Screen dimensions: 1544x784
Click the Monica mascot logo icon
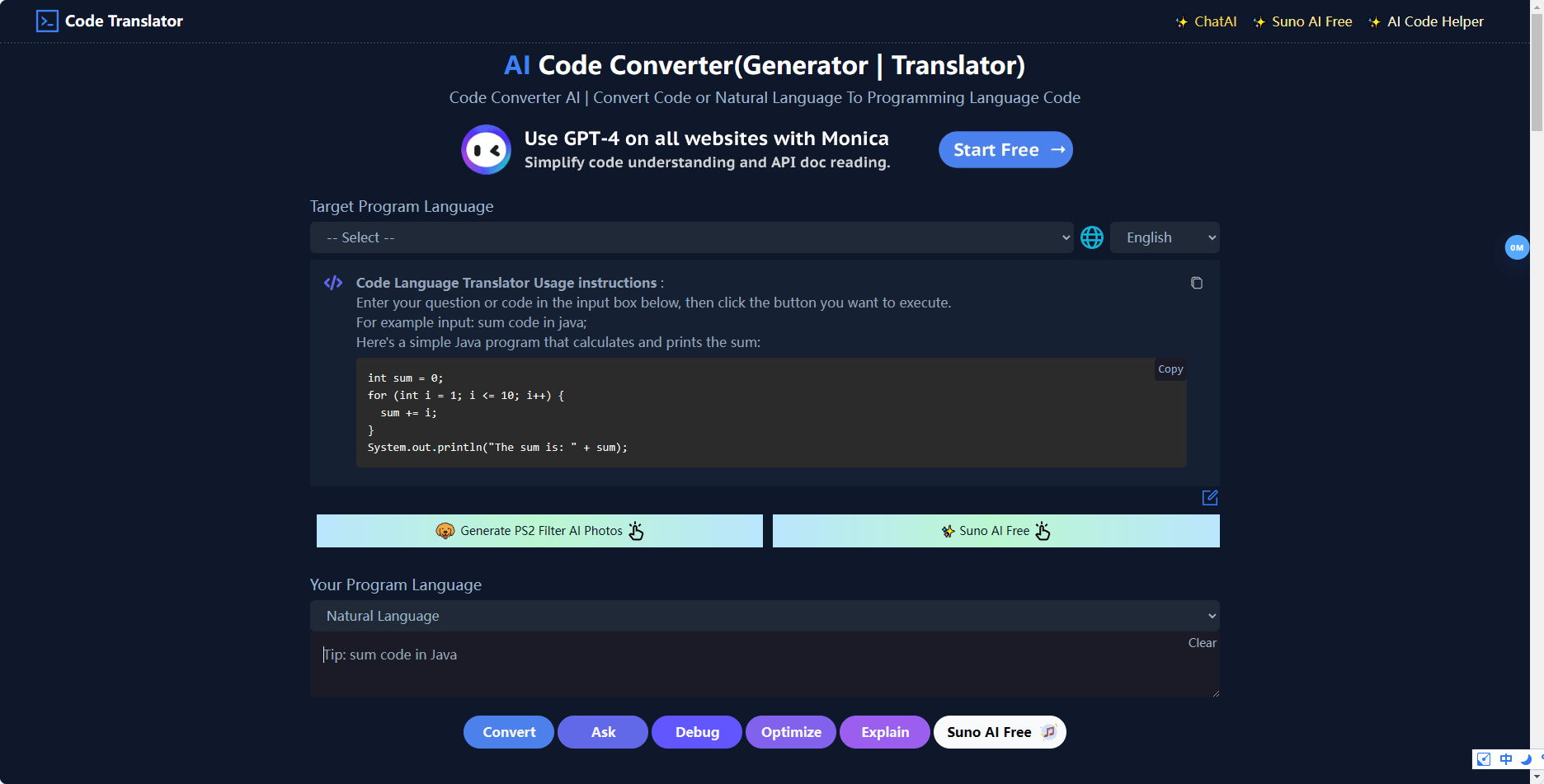[x=486, y=149]
